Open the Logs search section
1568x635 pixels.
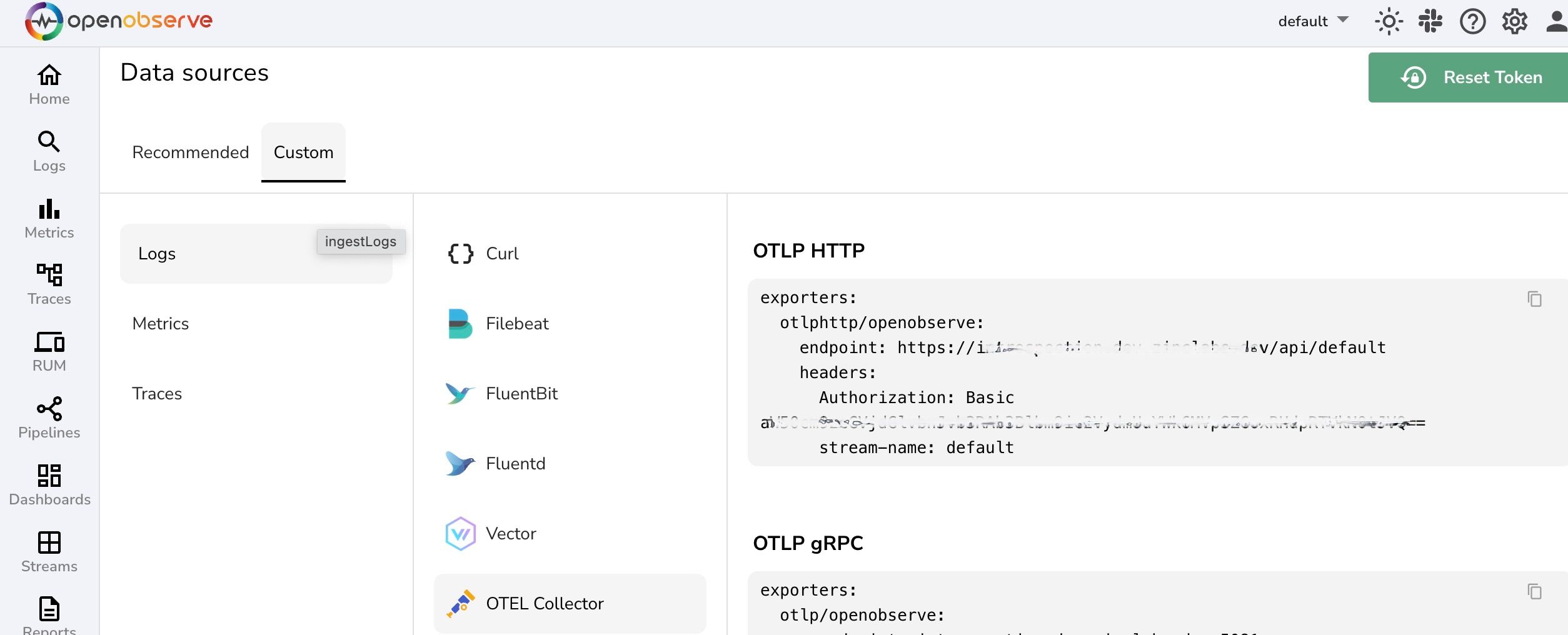pos(49,151)
